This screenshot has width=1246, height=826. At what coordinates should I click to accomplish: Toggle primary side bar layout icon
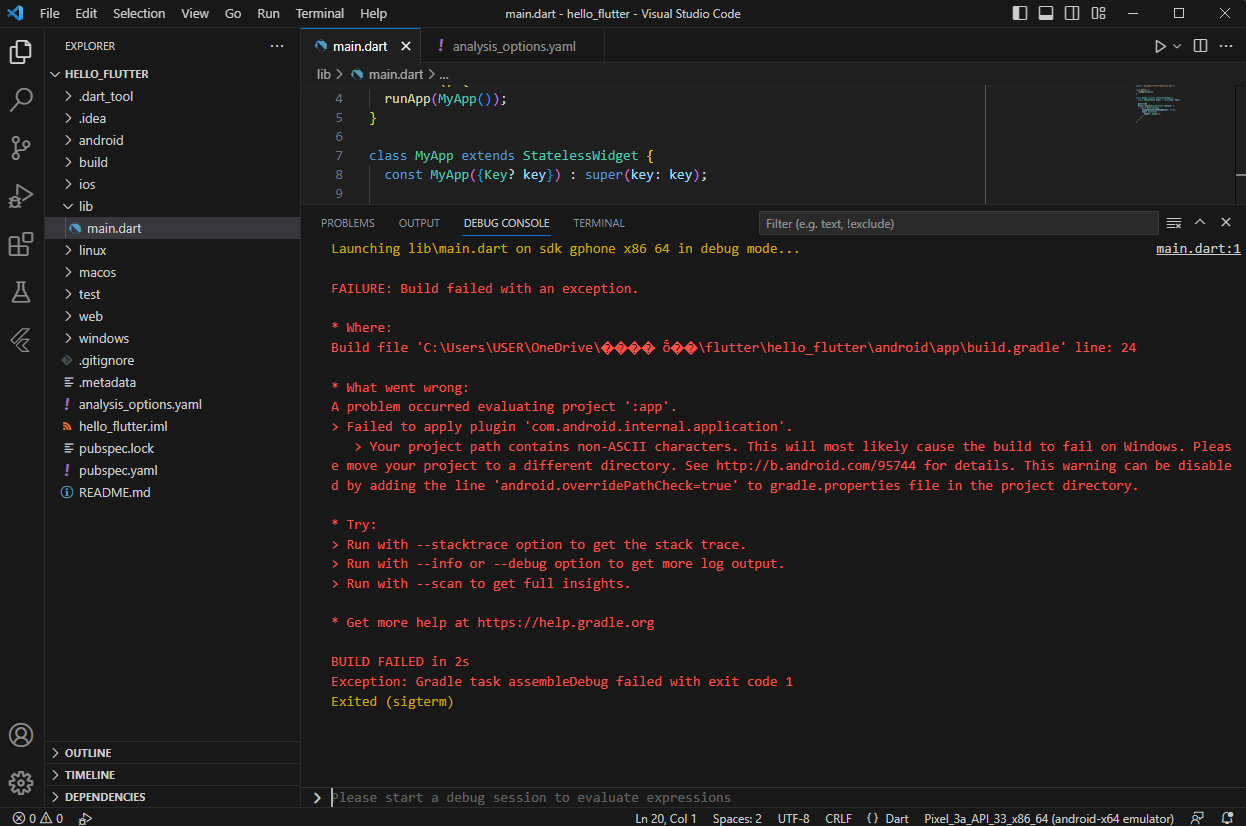pyautogui.click(x=1020, y=13)
